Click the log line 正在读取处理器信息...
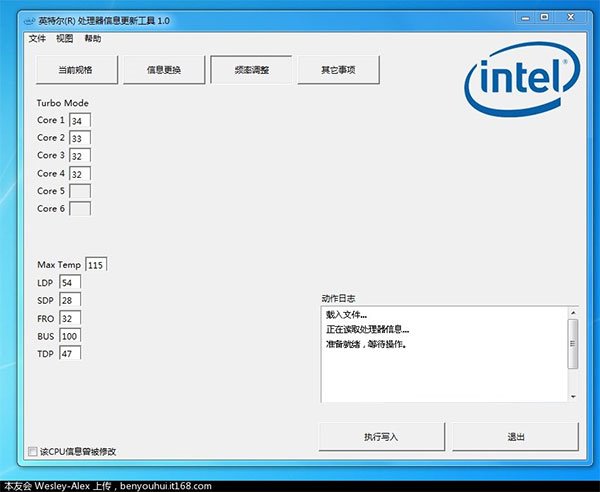The image size is (600, 492). tap(367, 329)
